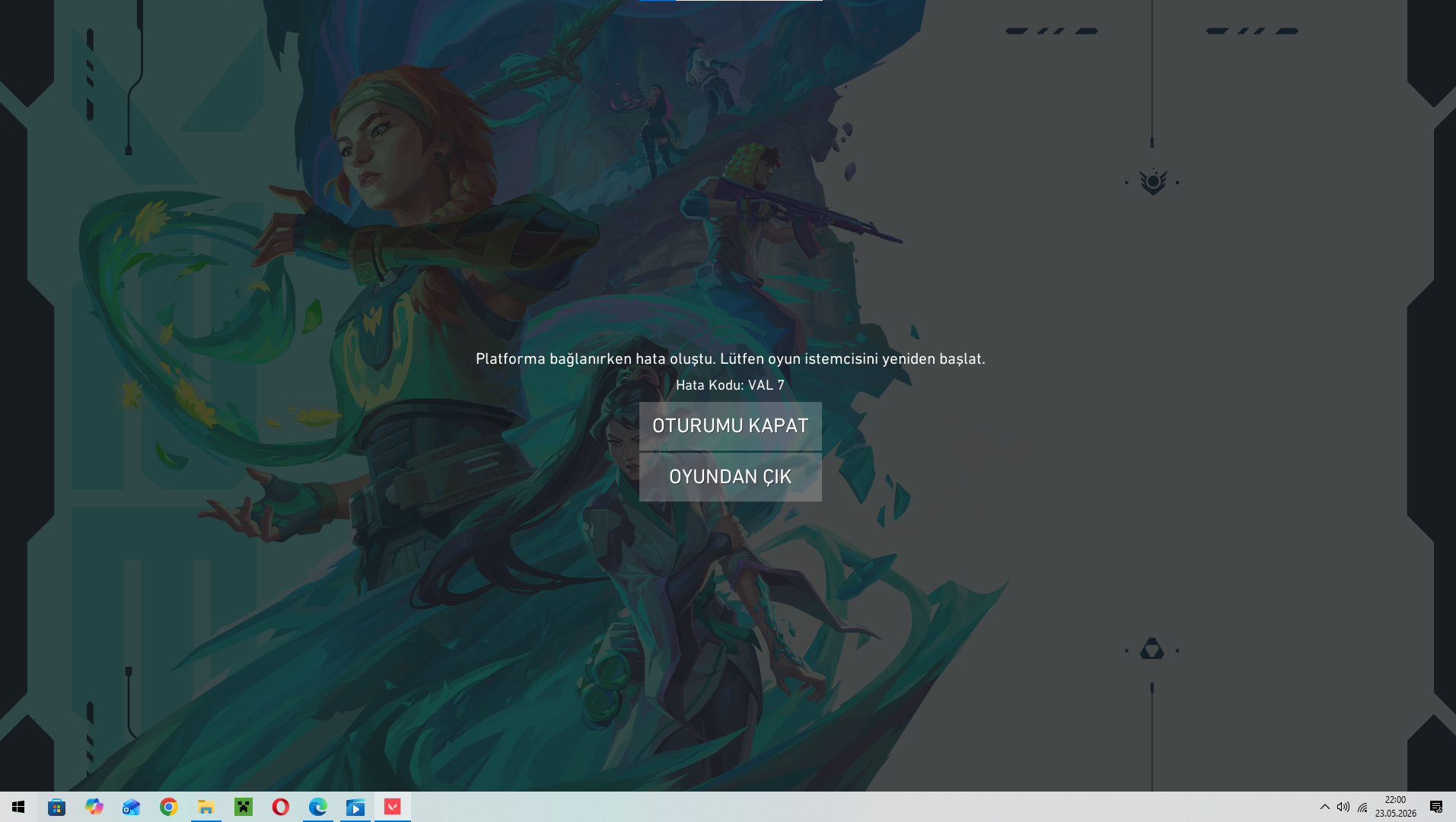Switch to Microsoft Edge on the taskbar
The height and width of the screenshot is (822, 1456).
coord(317,807)
